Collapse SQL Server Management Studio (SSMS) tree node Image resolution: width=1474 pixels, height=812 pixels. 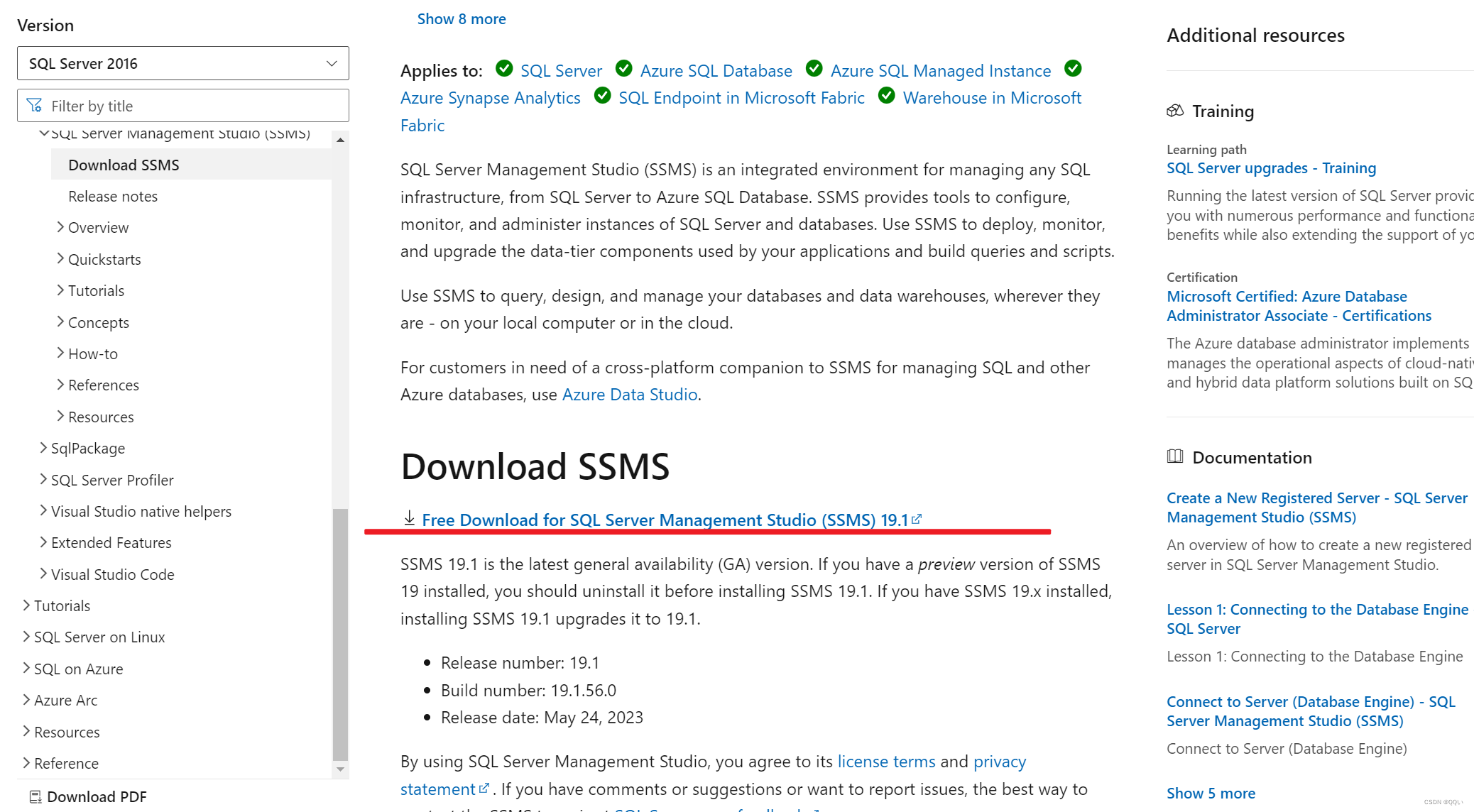point(44,133)
